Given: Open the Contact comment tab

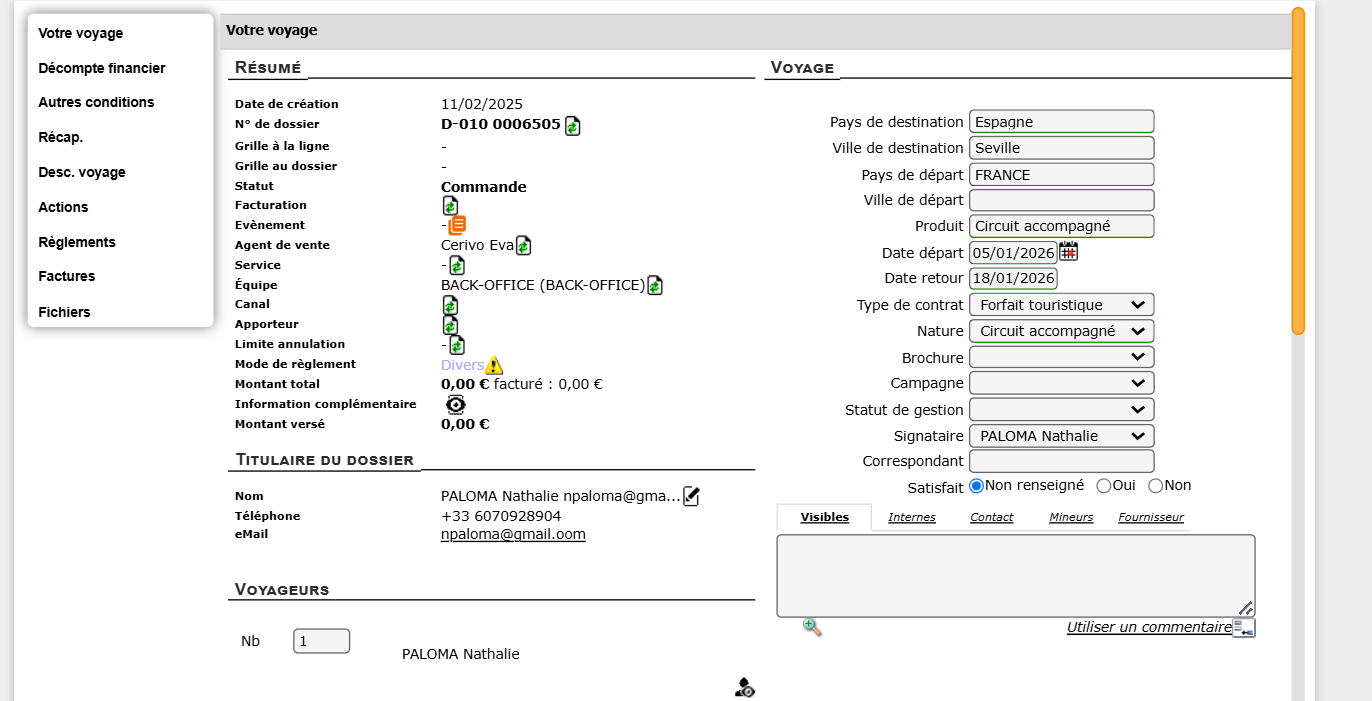Looking at the screenshot, I should tap(991, 517).
